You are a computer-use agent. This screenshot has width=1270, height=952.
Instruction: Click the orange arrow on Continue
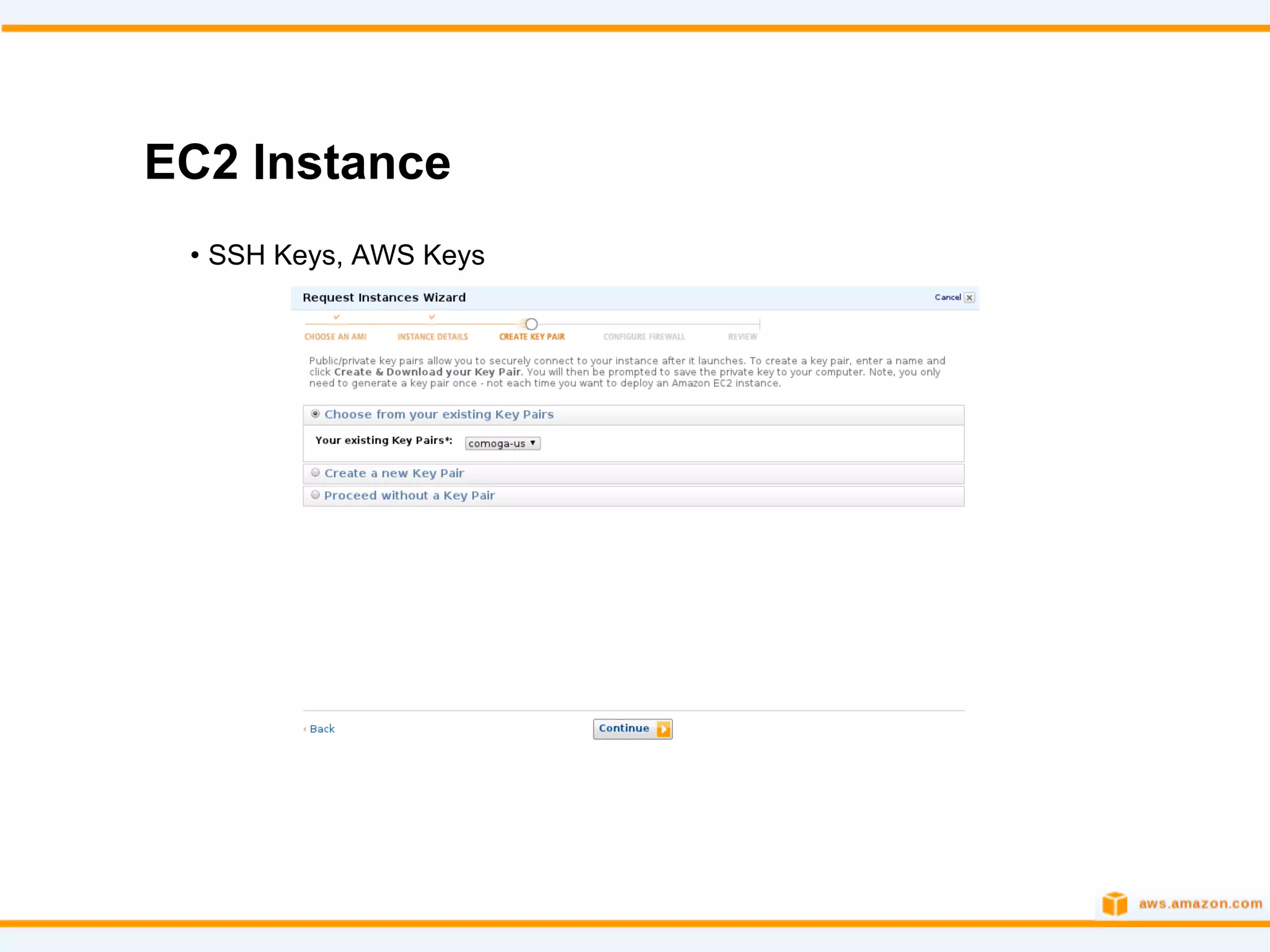coord(664,729)
